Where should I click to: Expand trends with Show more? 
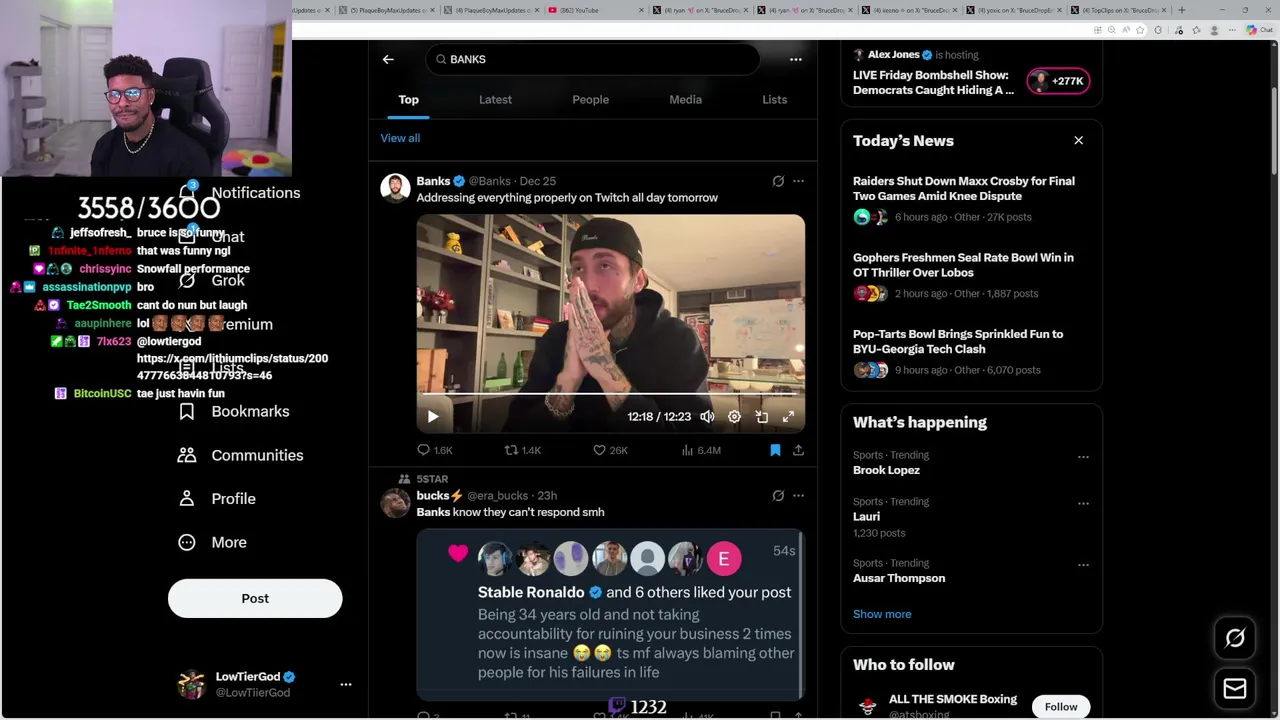882,614
